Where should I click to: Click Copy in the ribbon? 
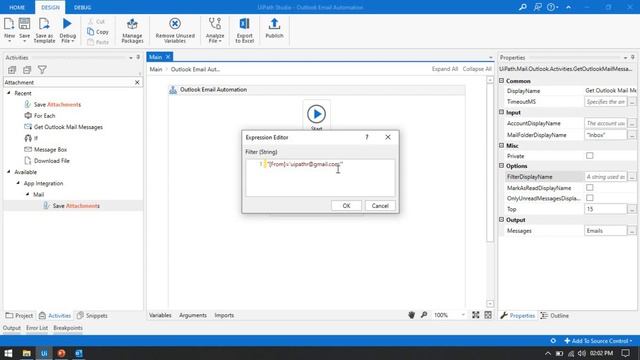(98, 32)
